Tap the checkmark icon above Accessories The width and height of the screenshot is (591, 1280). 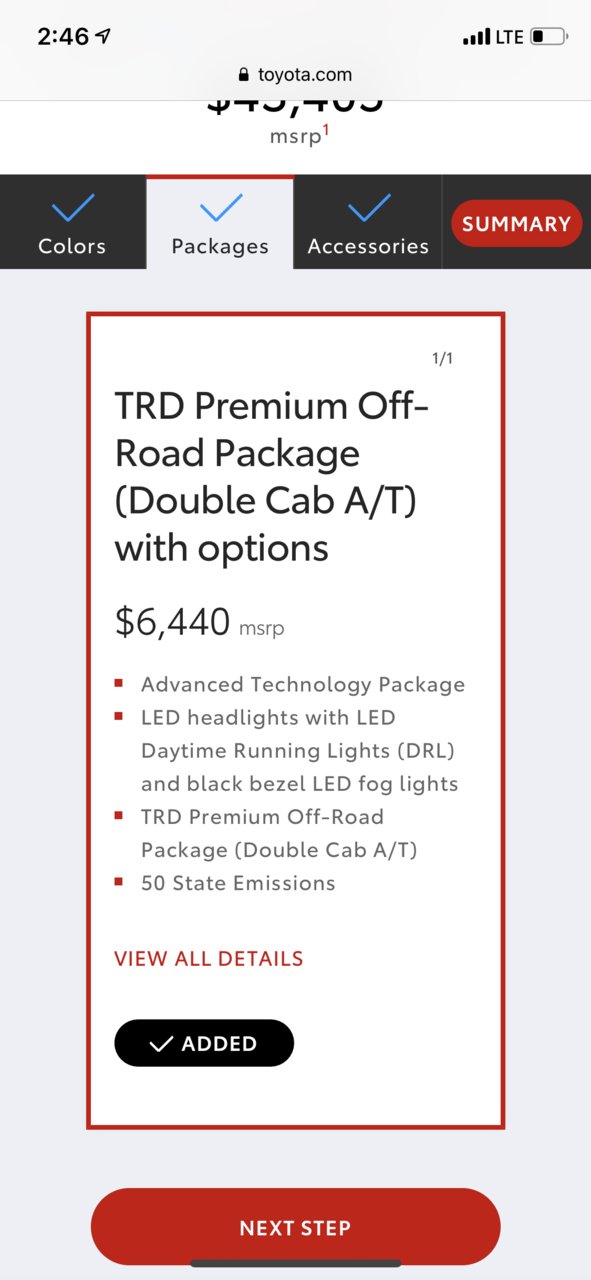point(369,208)
